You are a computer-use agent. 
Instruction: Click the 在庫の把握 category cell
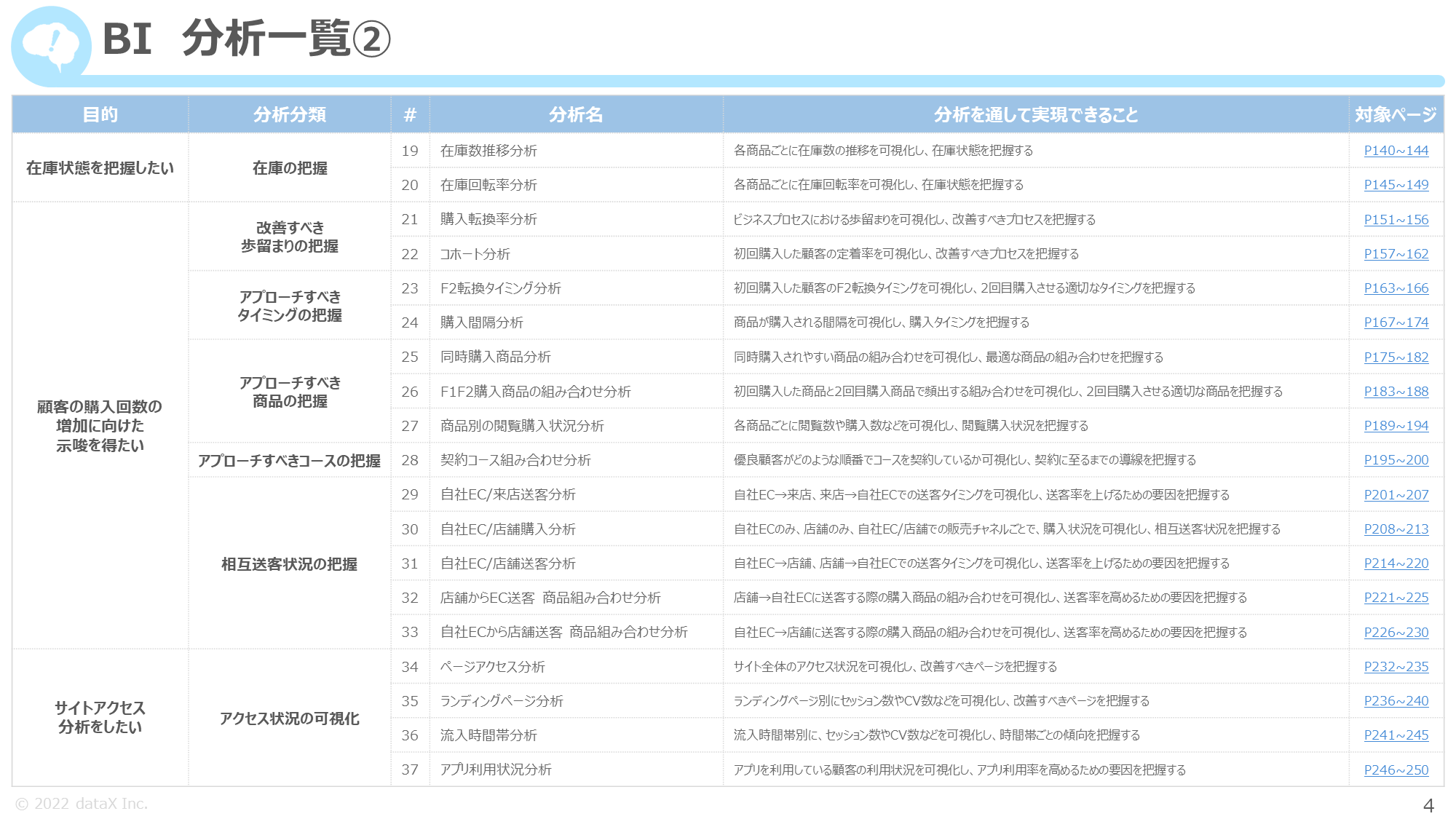point(290,168)
